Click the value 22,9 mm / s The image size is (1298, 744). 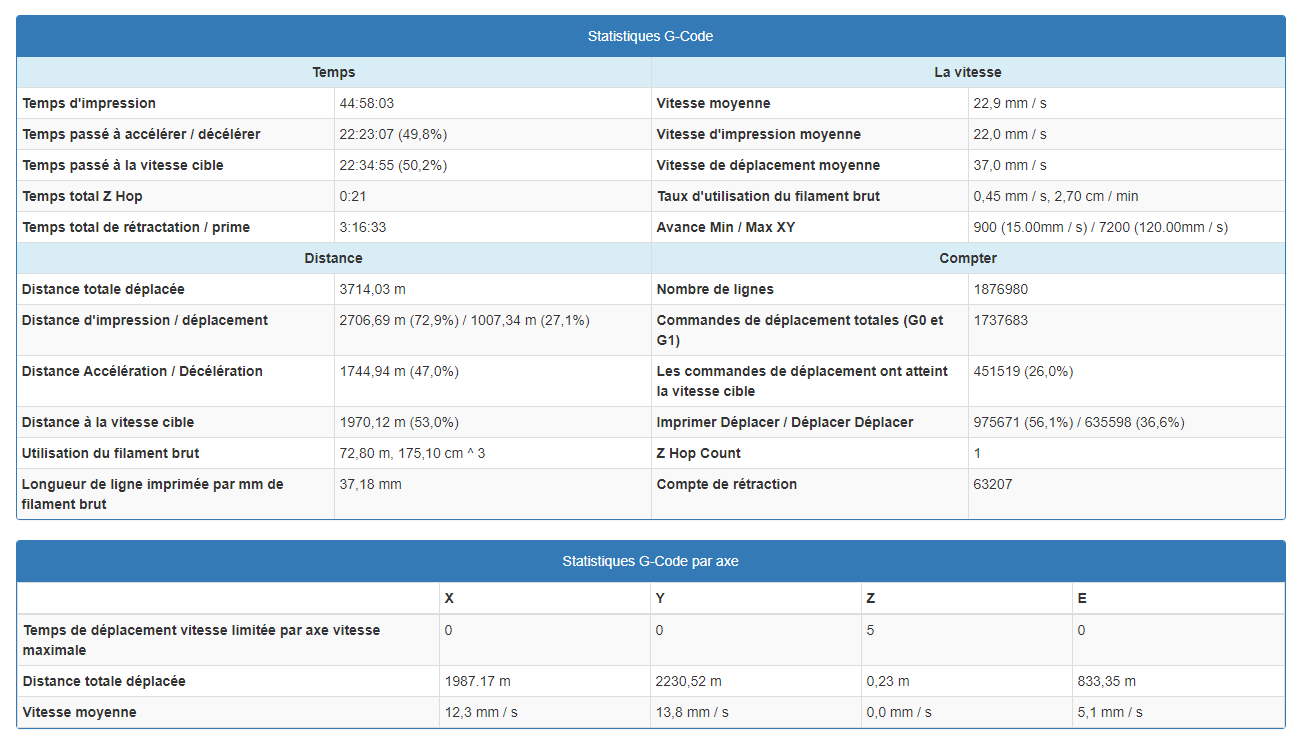1010,103
